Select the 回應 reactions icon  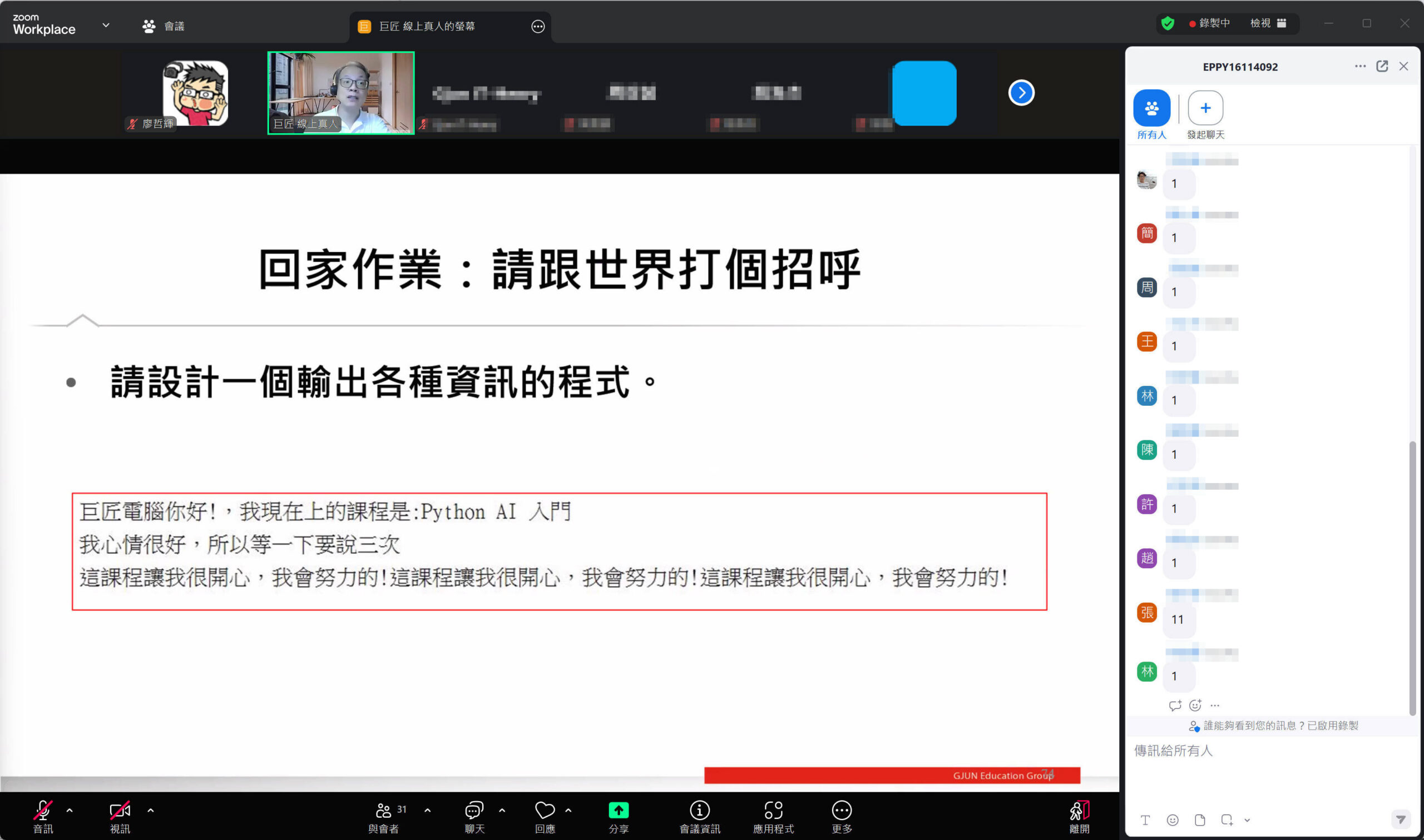[544, 812]
